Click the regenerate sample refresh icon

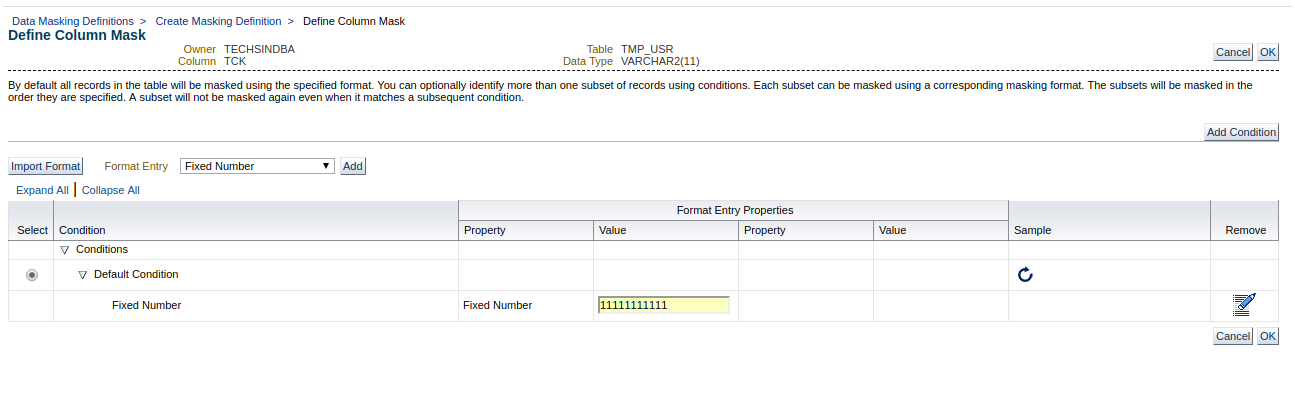point(1025,275)
